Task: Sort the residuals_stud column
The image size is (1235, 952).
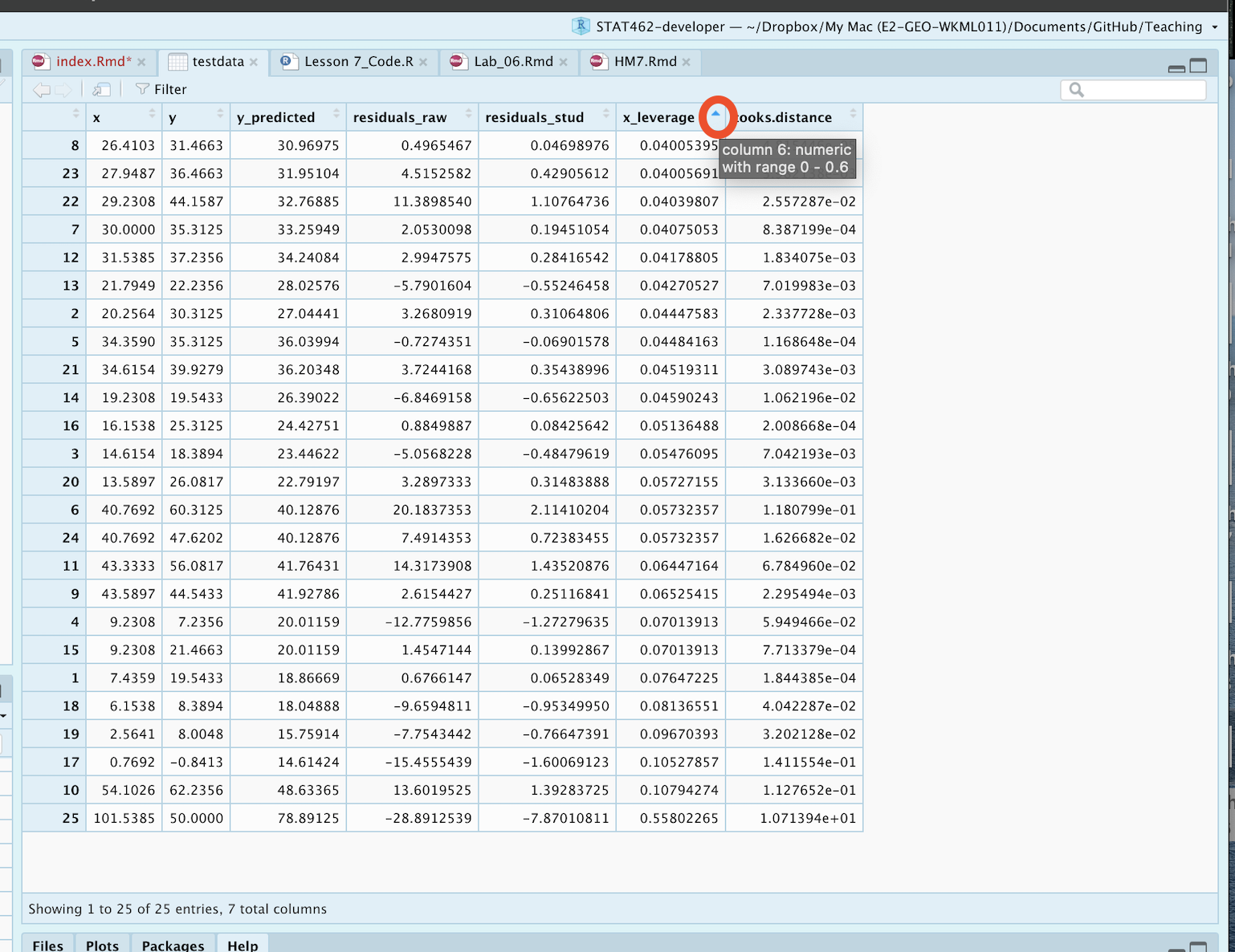Action: (606, 114)
